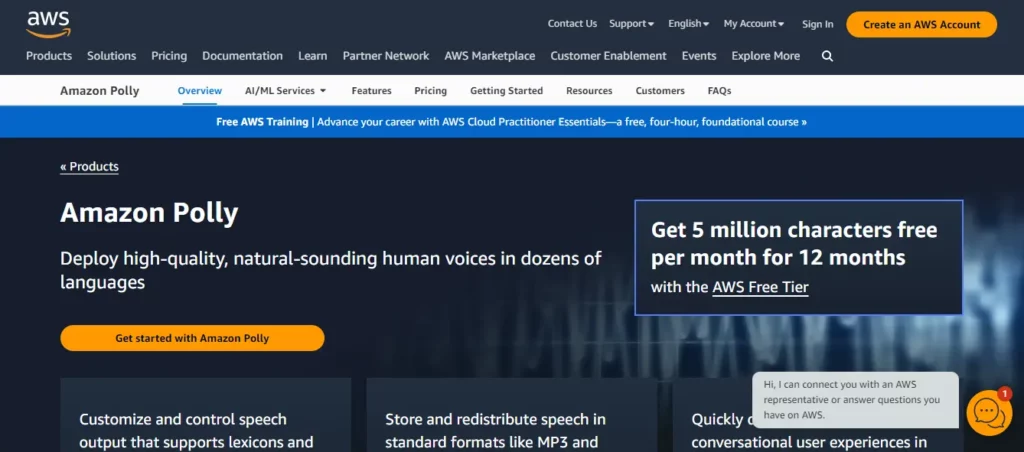Switch to Amazon Polly Pricing tab
The height and width of the screenshot is (452, 1024).
[430, 91]
